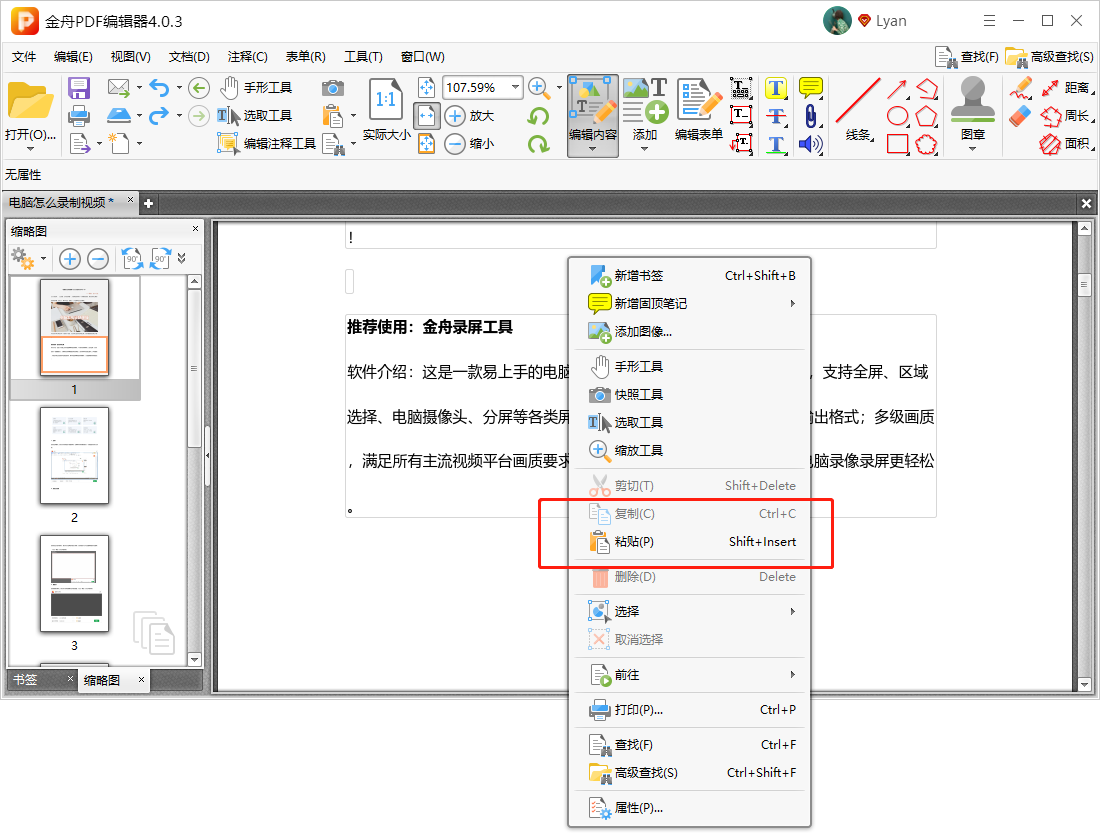Select the eraser tool

coord(1021,116)
